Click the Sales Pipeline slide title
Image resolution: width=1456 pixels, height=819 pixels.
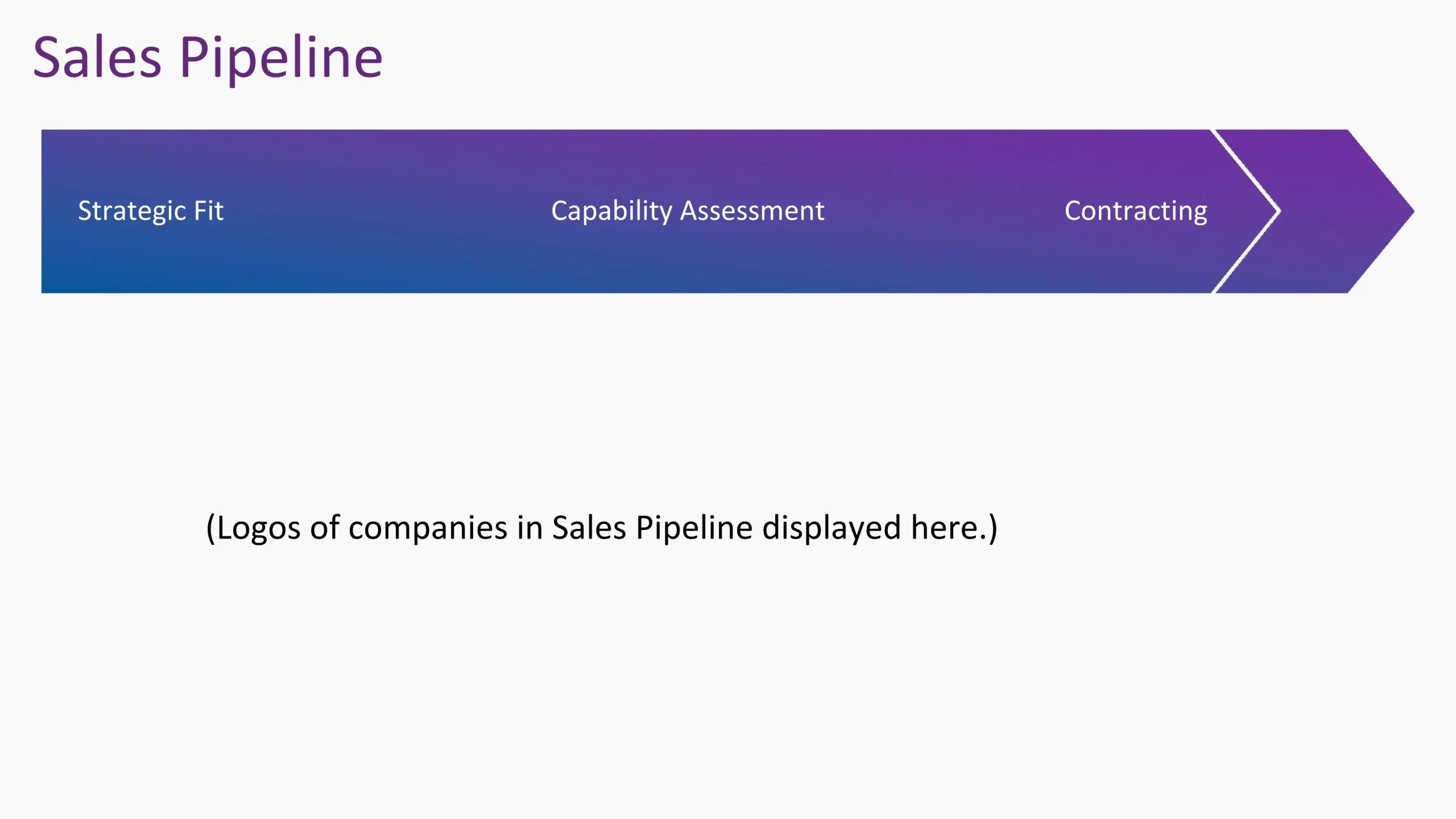(208, 57)
